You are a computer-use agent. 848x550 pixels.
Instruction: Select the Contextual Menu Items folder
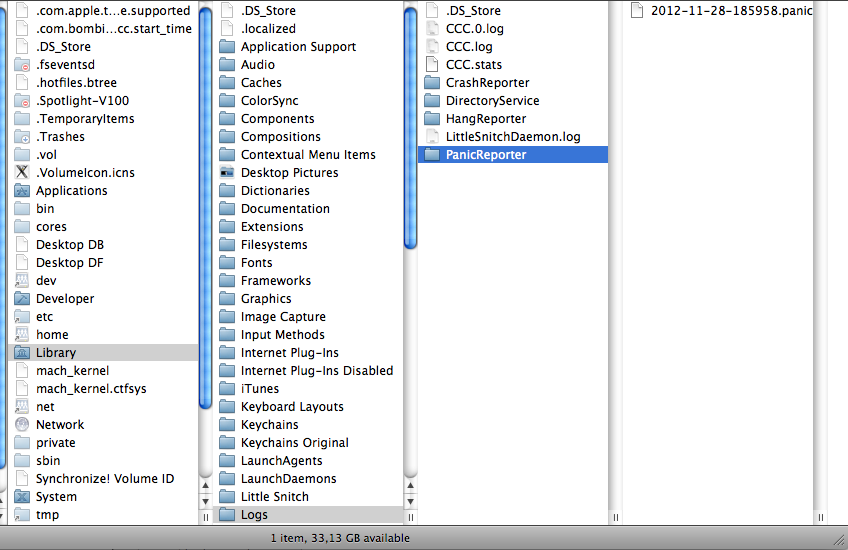click(x=308, y=155)
